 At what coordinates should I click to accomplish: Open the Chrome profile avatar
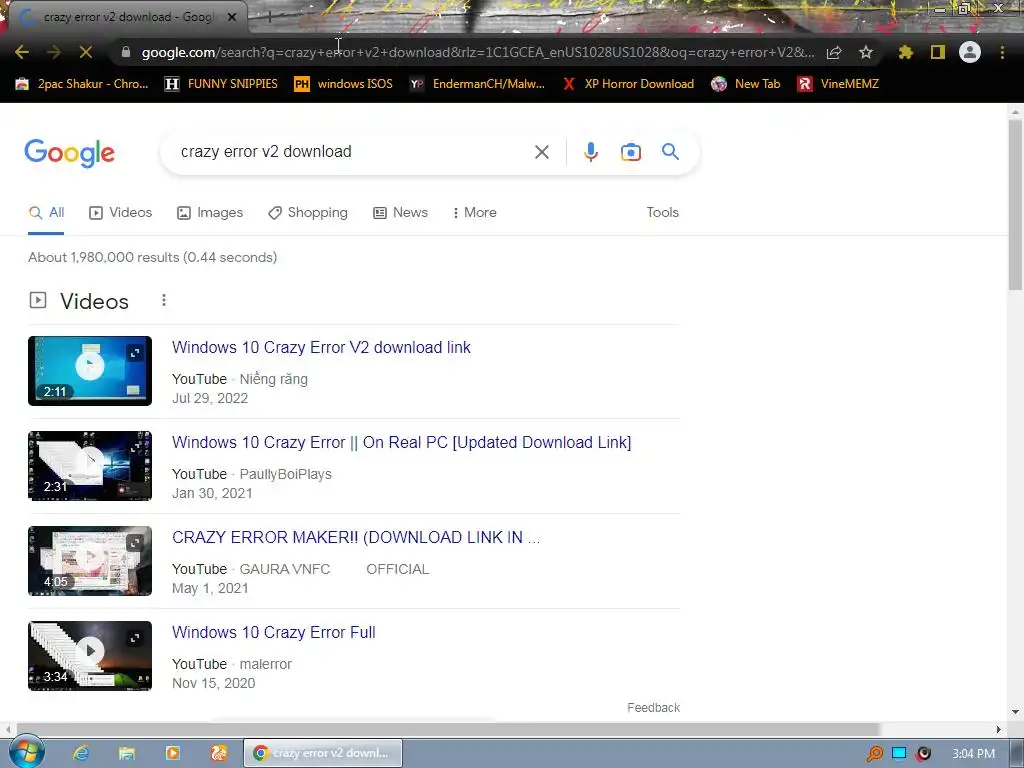pos(970,52)
